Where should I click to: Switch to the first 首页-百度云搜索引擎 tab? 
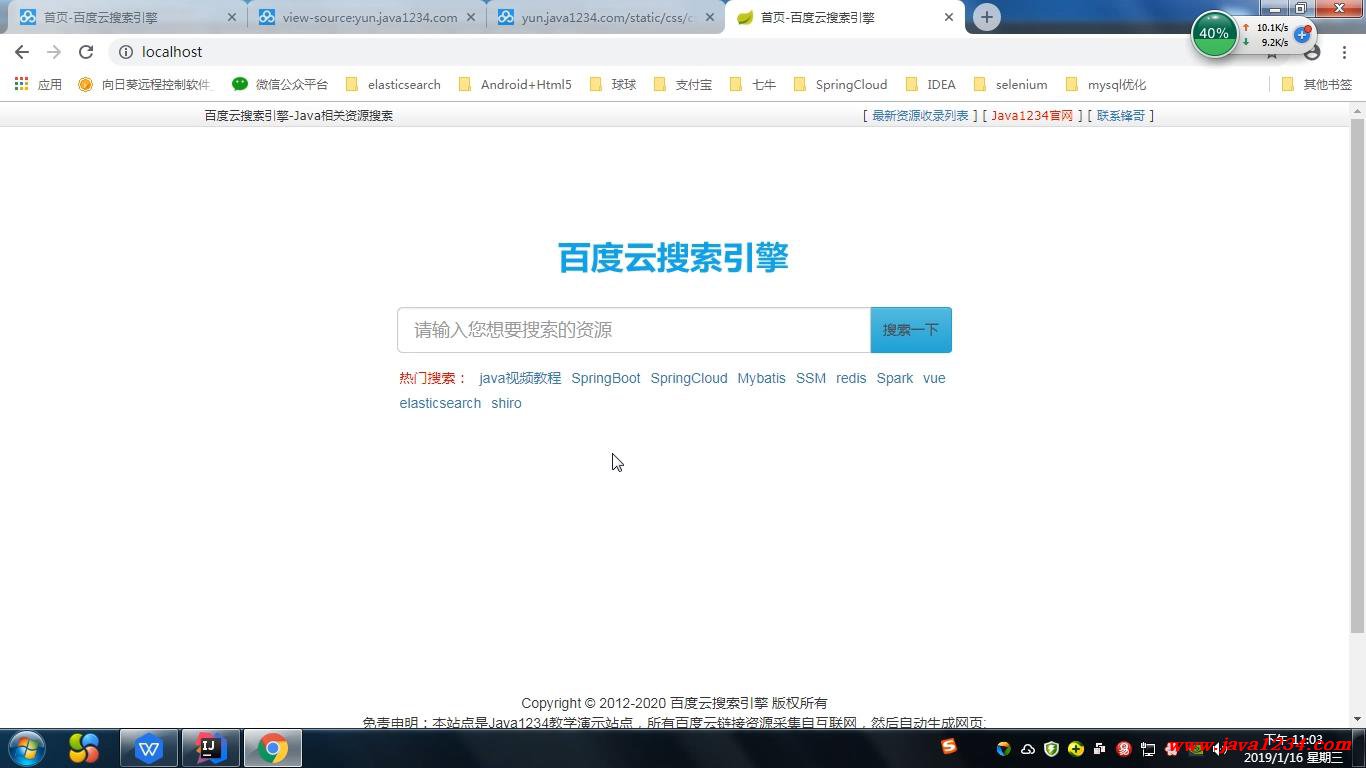coord(128,17)
